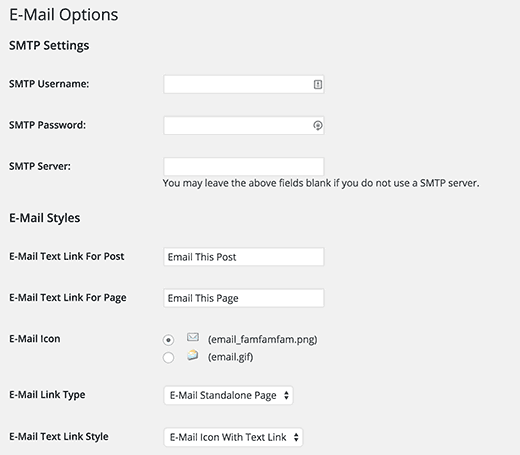Select the email_famfamfam.png radio button
This screenshot has height=455, width=520.
click(x=168, y=340)
